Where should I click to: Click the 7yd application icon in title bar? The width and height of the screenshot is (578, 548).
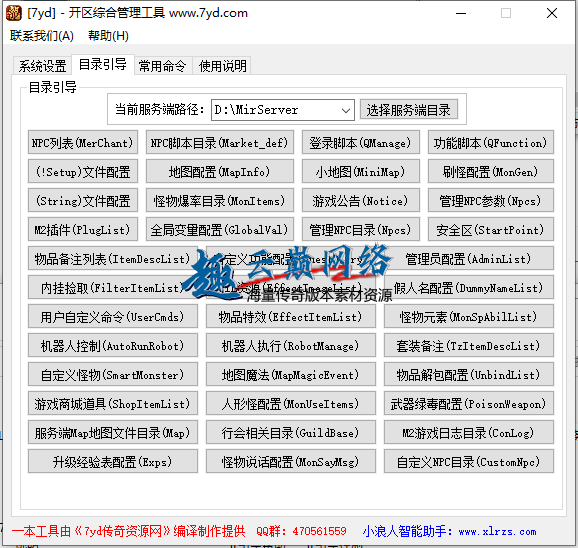pyautogui.click(x=14, y=13)
